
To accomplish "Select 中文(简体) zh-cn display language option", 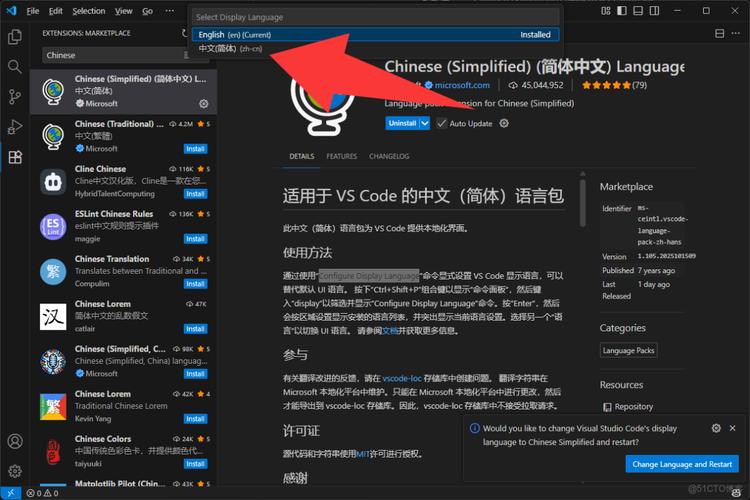I will 375,49.
